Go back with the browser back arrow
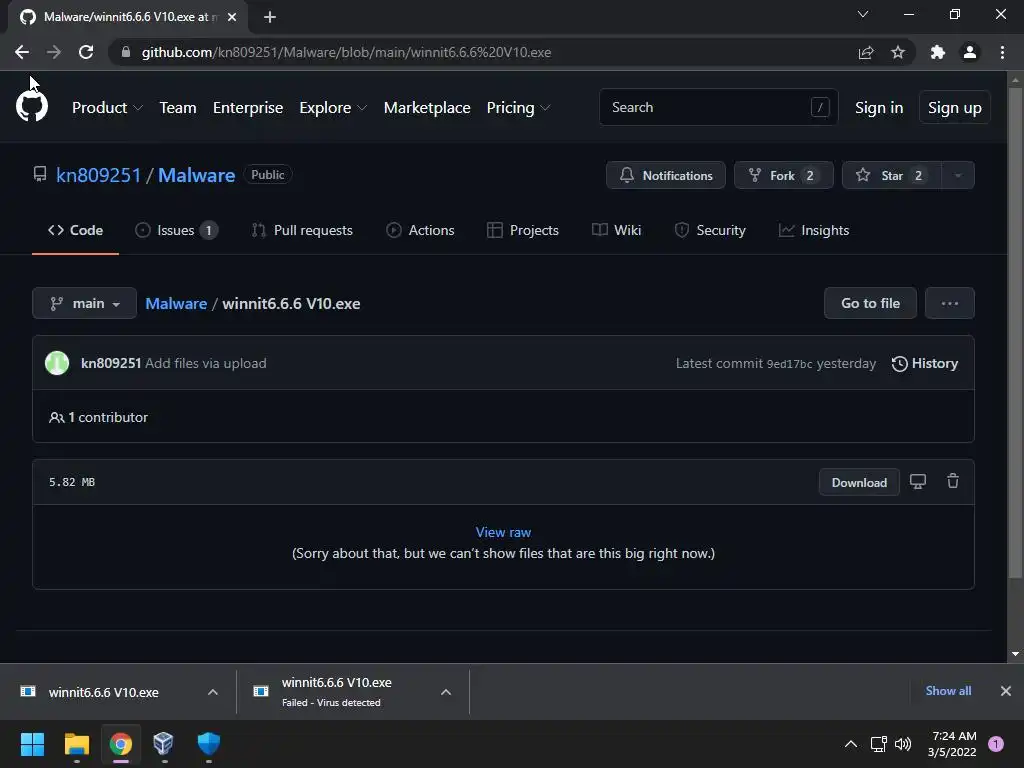The height and width of the screenshot is (768, 1024). pos(22,52)
